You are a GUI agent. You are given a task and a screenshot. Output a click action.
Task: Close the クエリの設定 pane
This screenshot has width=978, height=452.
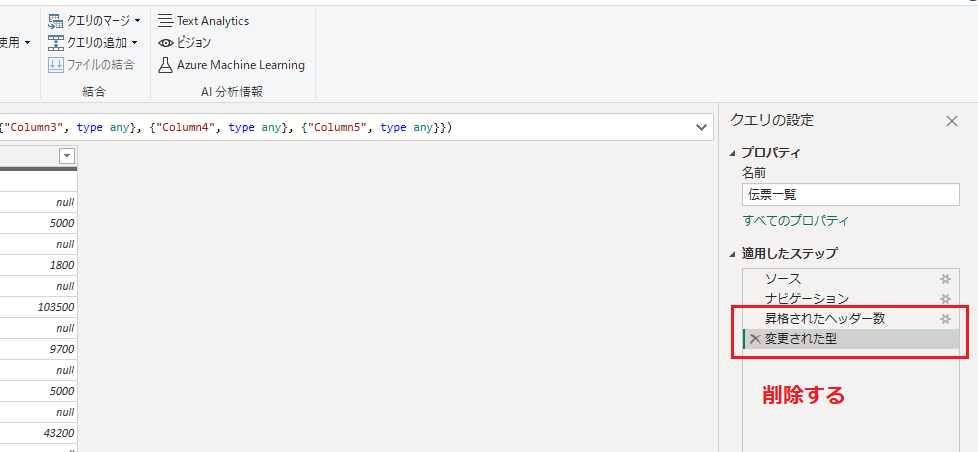coord(952,121)
